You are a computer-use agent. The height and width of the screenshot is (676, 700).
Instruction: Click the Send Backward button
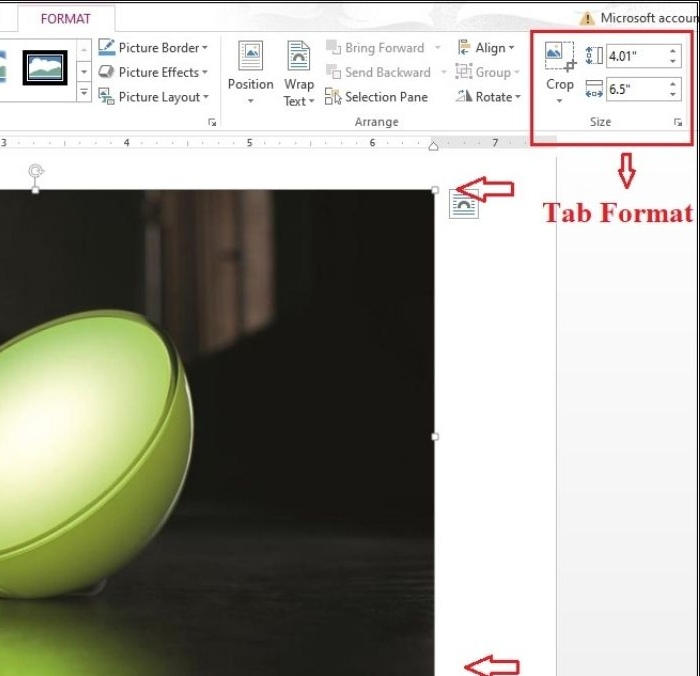379,72
